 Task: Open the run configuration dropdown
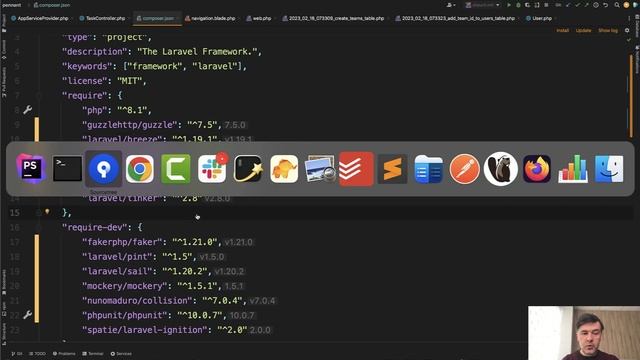click(482, 5)
